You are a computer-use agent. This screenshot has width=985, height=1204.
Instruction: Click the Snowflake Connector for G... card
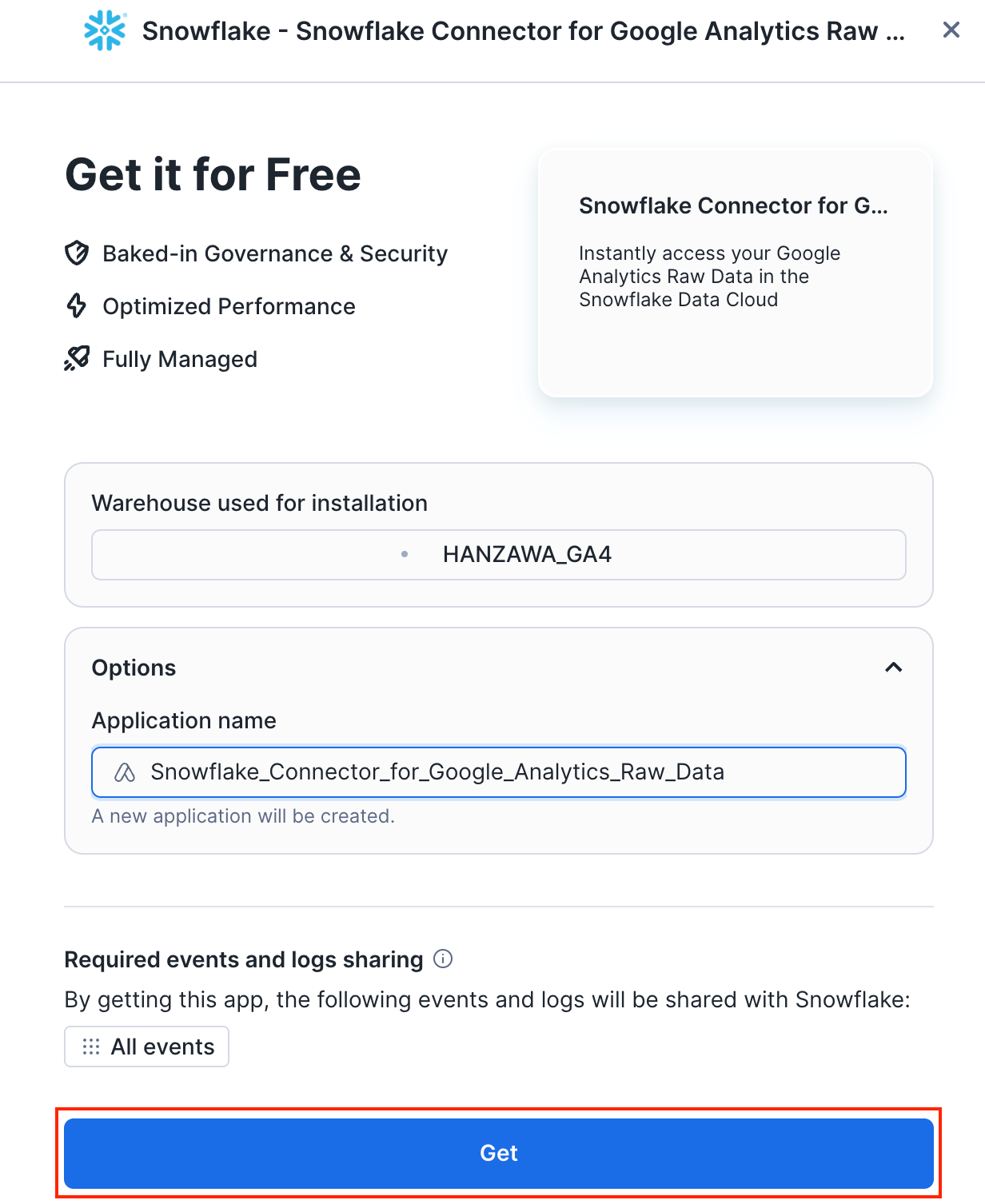[736, 273]
